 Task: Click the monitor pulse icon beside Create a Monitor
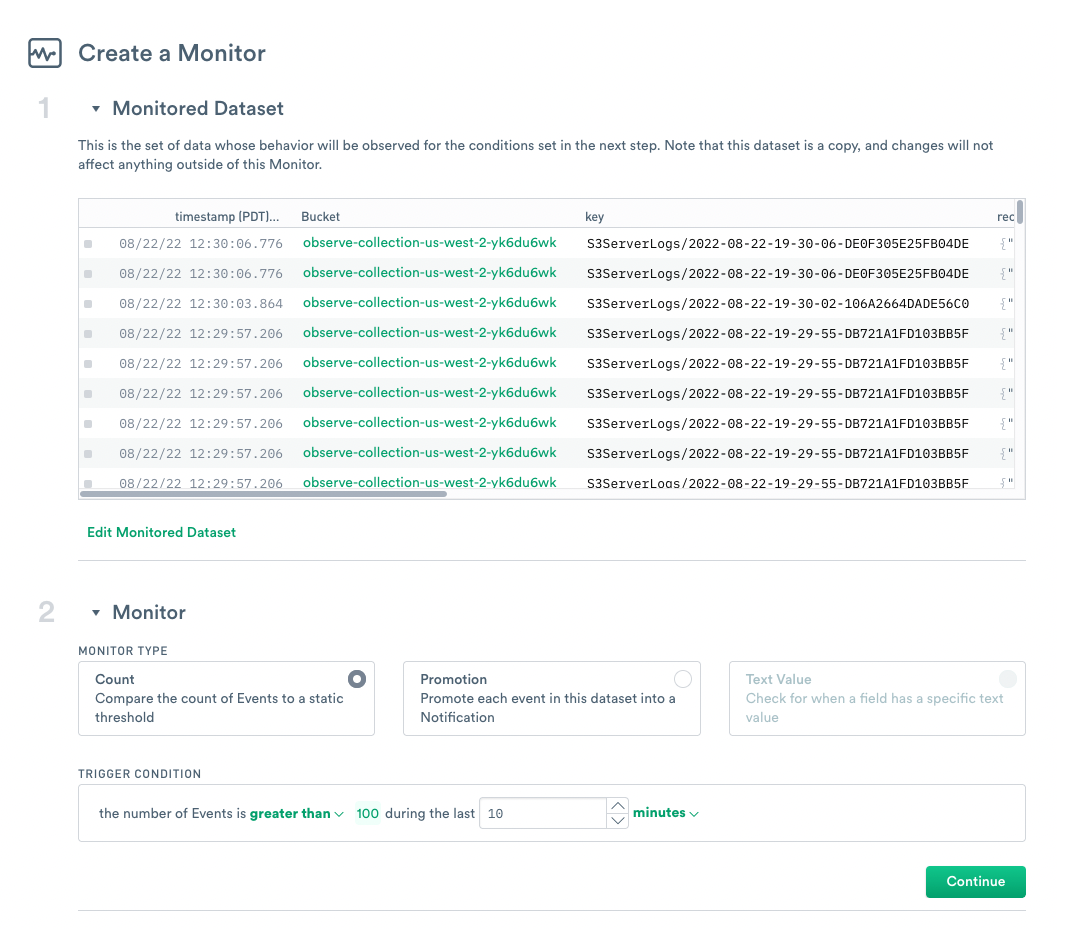(x=45, y=53)
